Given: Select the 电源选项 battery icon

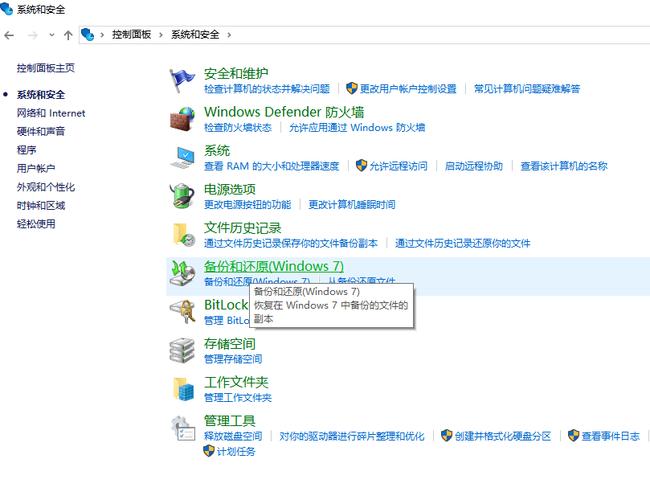Looking at the screenshot, I should [182, 196].
